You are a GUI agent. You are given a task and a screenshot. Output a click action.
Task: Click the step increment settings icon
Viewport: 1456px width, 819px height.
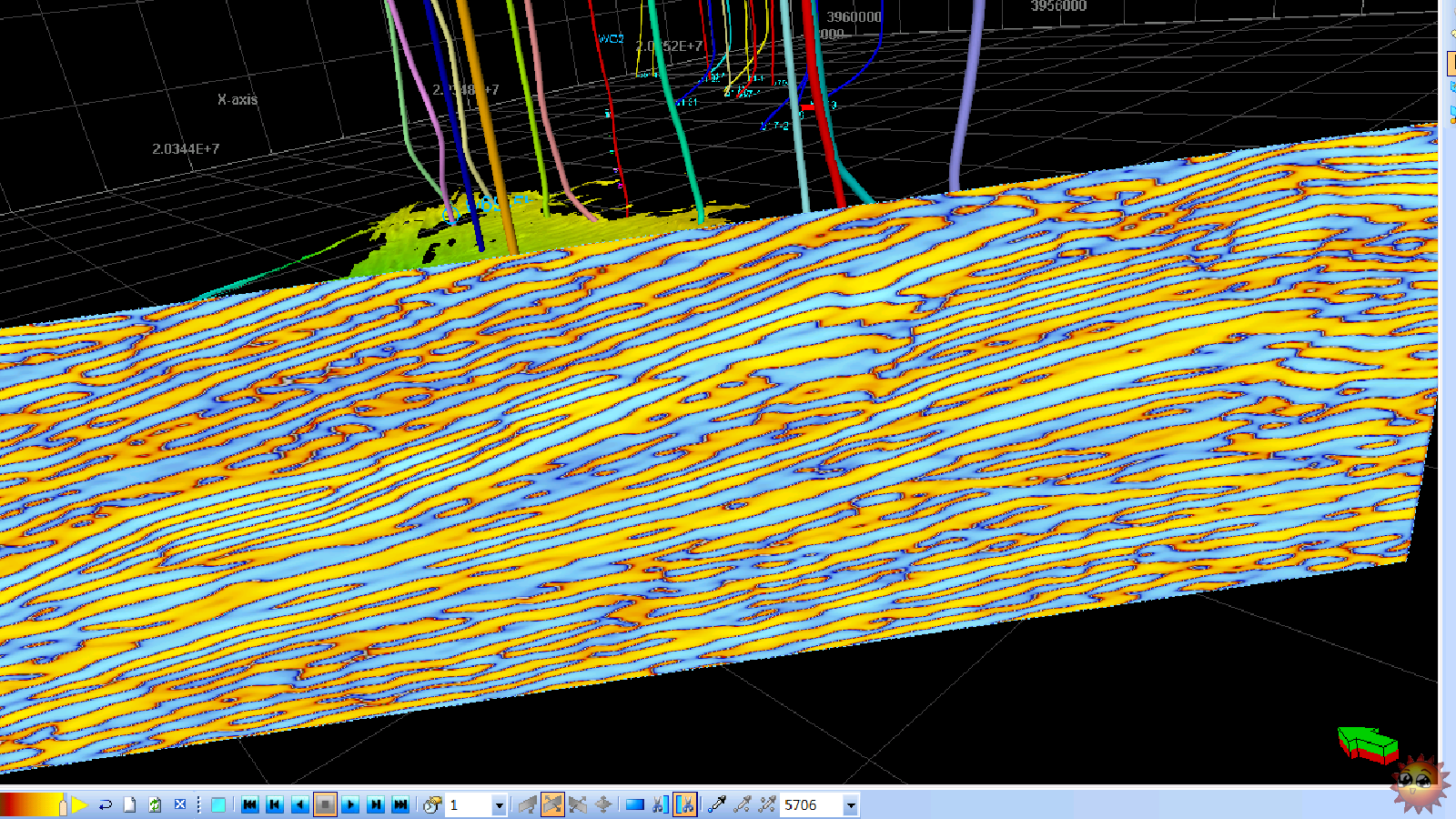pyautogui.click(x=432, y=804)
